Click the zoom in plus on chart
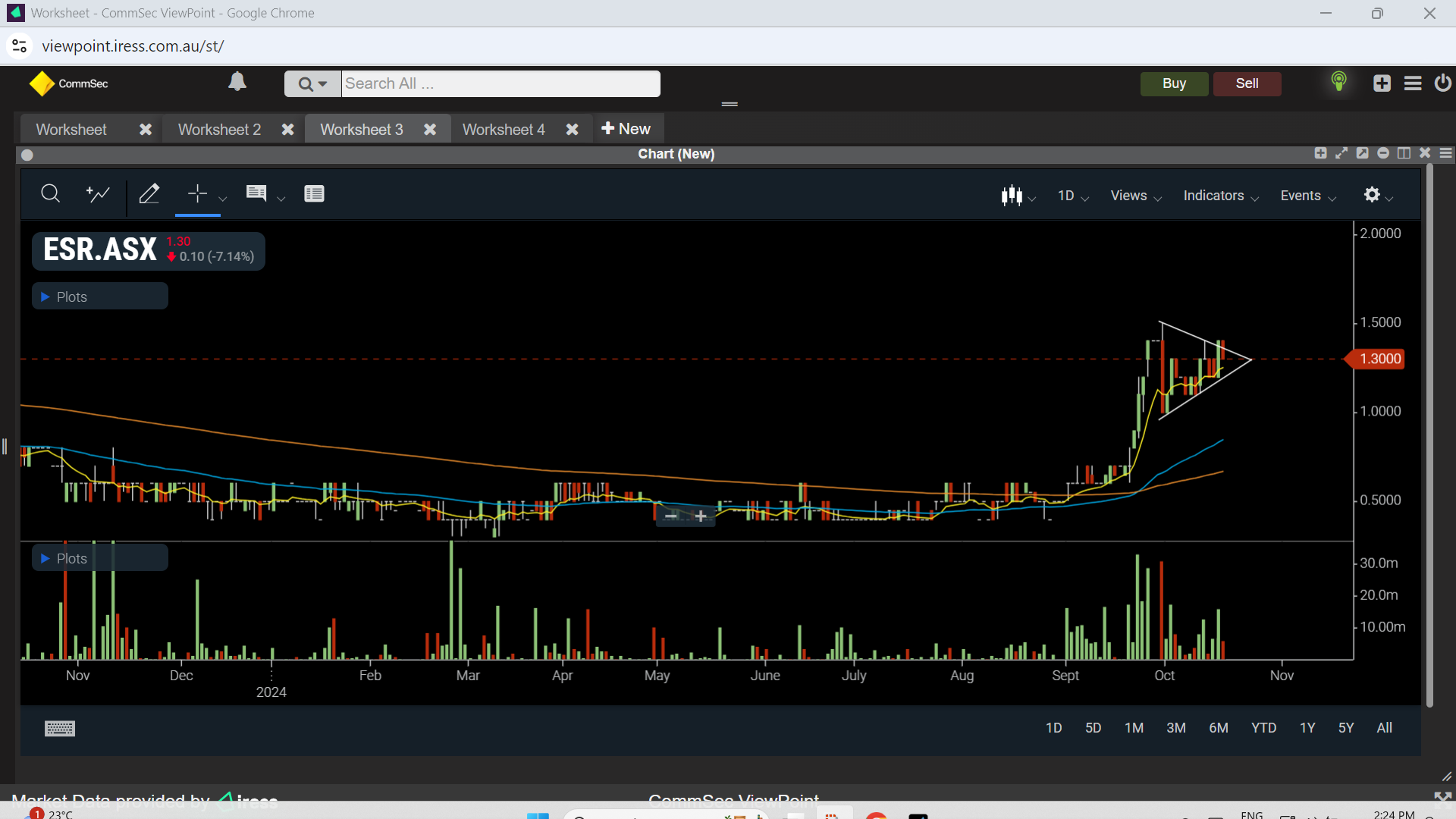Image resolution: width=1456 pixels, height=819 pixels. click(701, 516)
